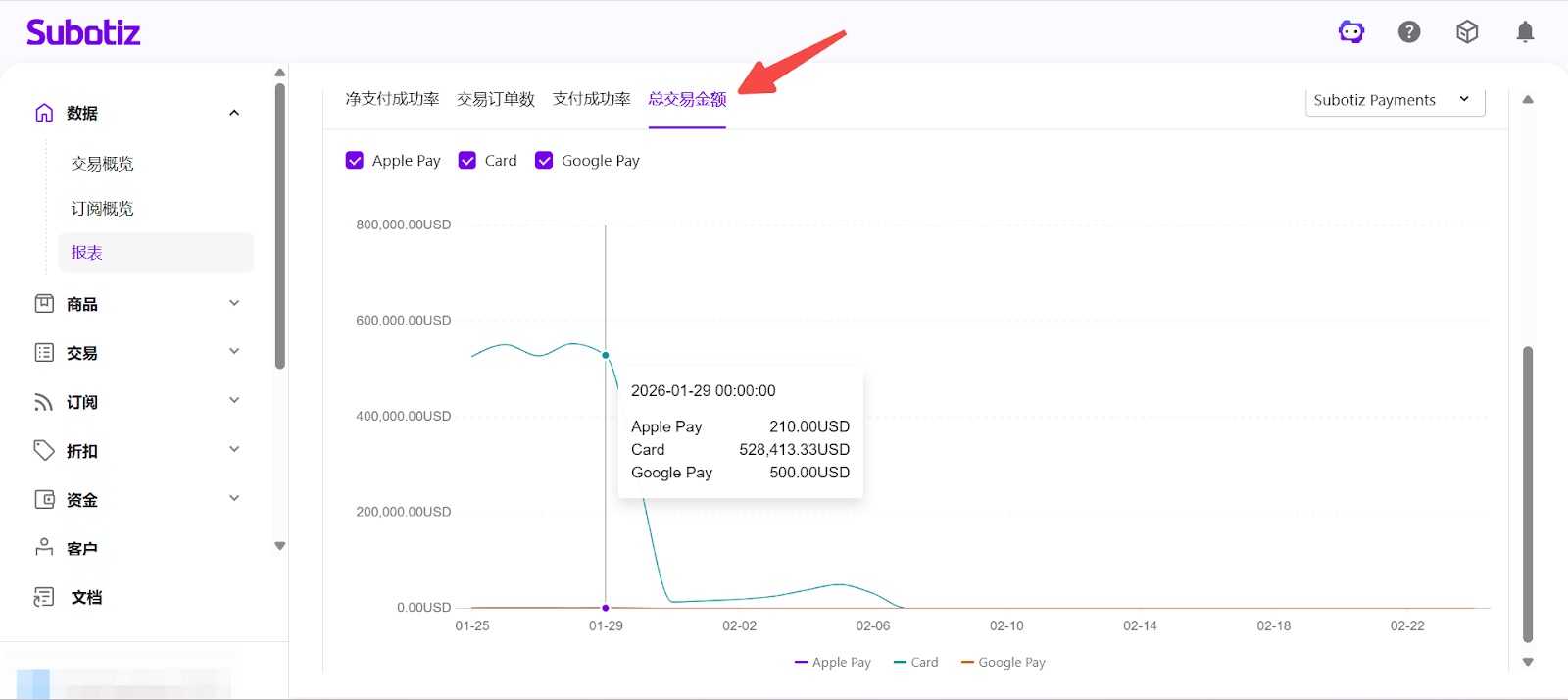Click the help question mark icon
Image resolution: width=1568 pixels, height=700 pixels.
pyautogui.click(x=1409, y=32)
